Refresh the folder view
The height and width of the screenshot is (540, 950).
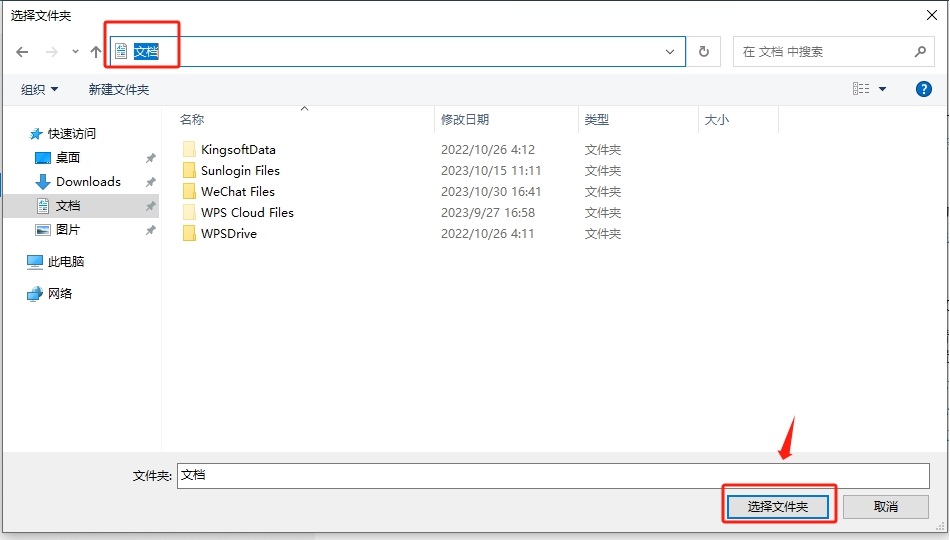click(704, 52)
